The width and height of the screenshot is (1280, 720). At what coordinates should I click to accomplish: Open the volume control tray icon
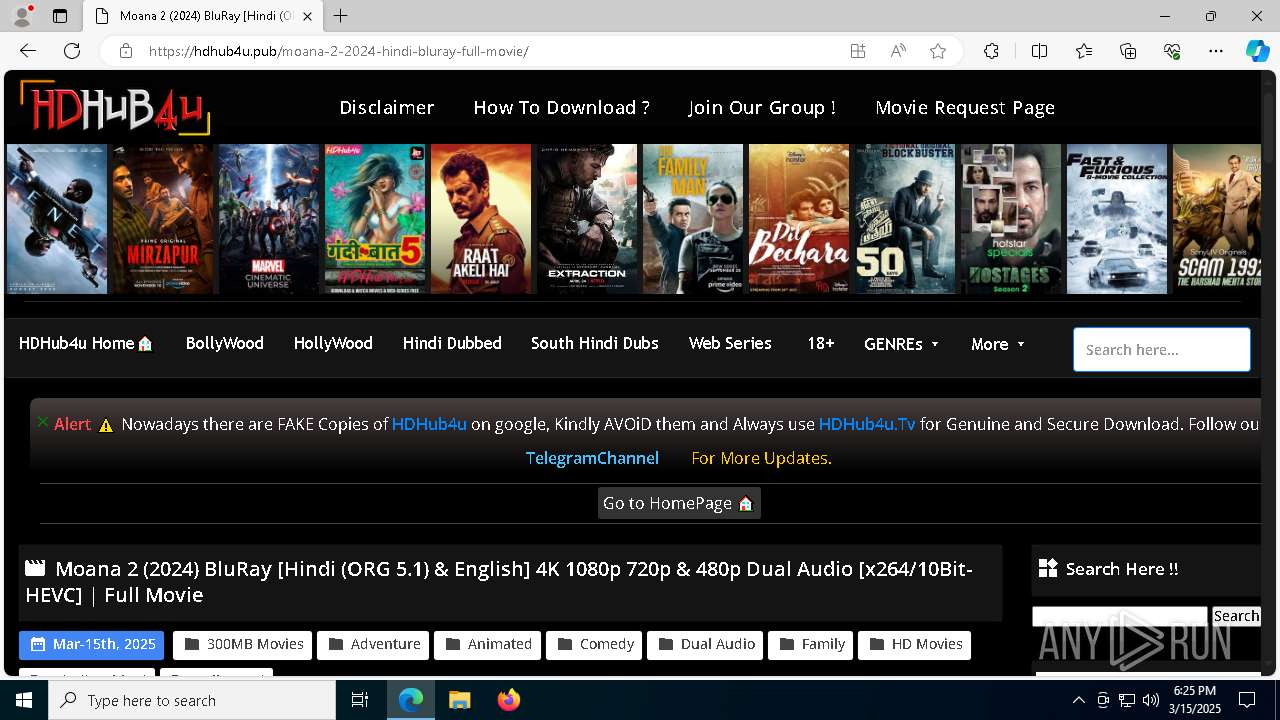pos(1150,700)
